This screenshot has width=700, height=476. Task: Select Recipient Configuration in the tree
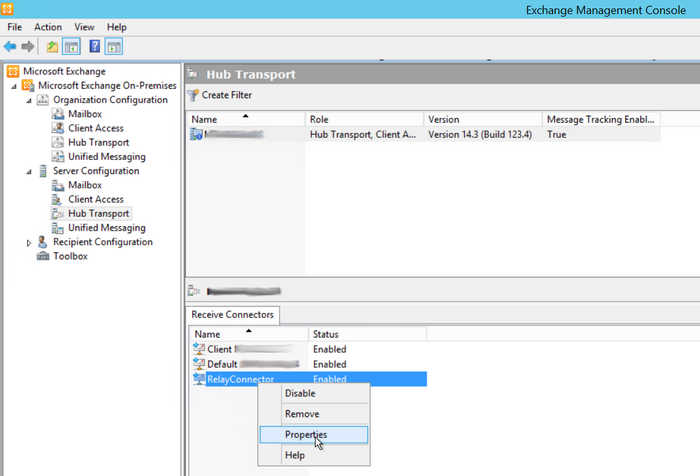[x=103, y=242]
